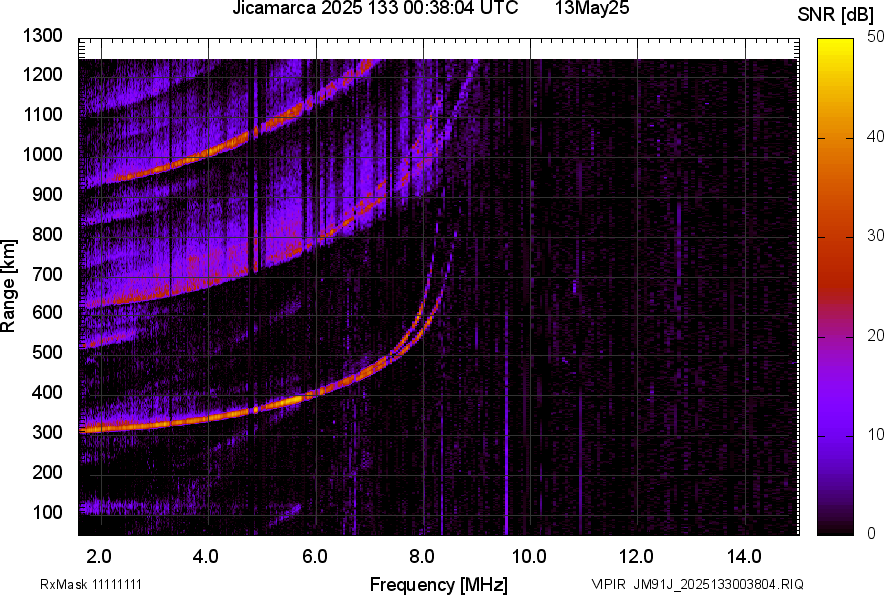The width and height of the screenshot is (884, 595).
Task: Click colorbar tick label '50'
Action: click(x=876, y=37)
